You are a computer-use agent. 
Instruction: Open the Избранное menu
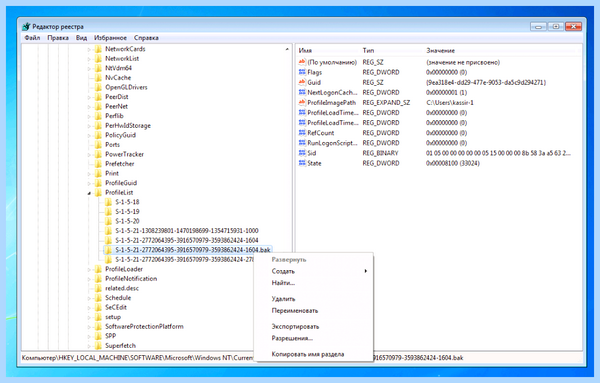point(110,38)
